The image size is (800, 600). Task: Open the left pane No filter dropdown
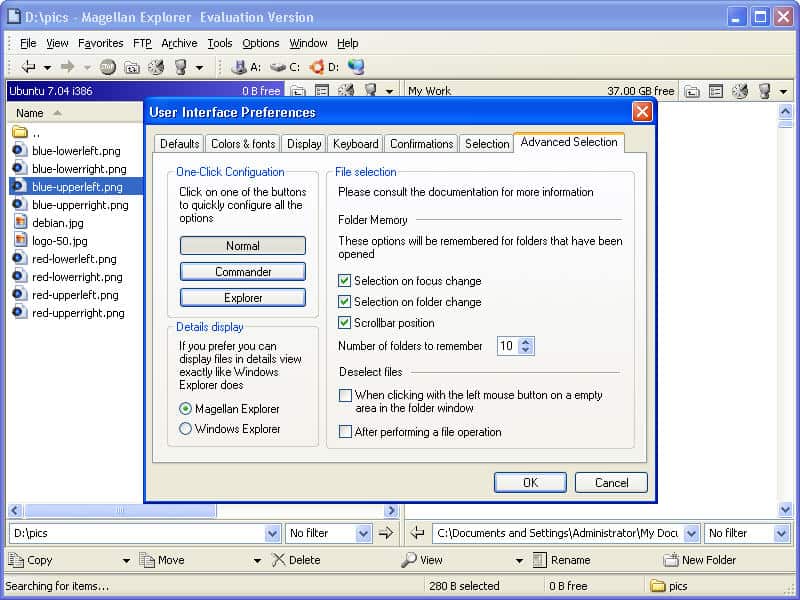click(x=363, y=534)
